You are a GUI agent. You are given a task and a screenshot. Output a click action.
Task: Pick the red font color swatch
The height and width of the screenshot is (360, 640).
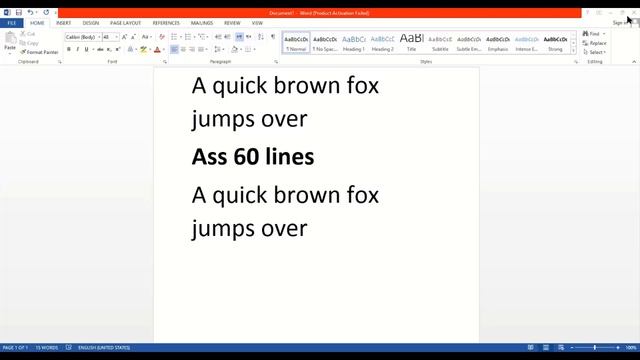(157, 49)
